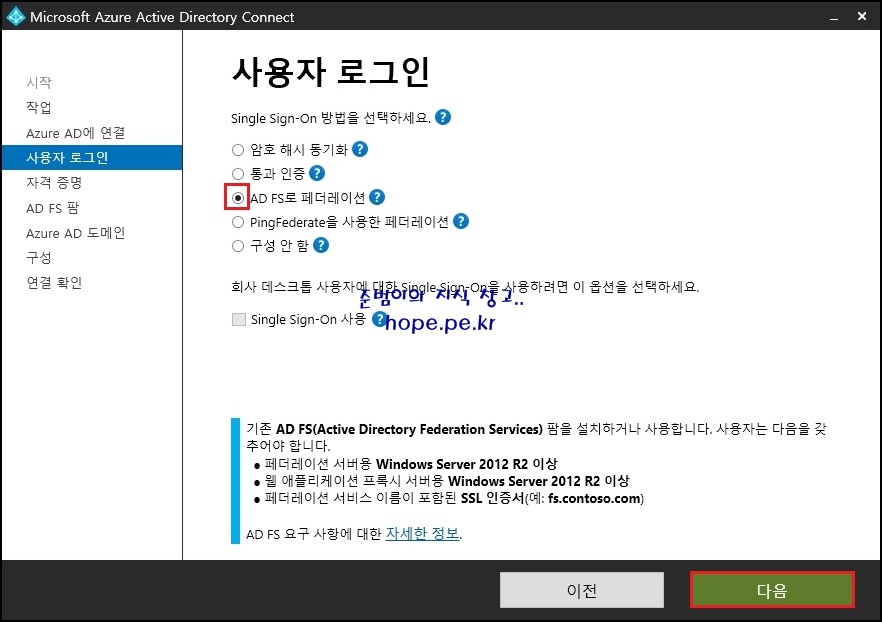Click the Azure AD Connect logo in title bar
The height and width of the screenshot is (622, 882).
pyautogui.click(x=15, y=16)
